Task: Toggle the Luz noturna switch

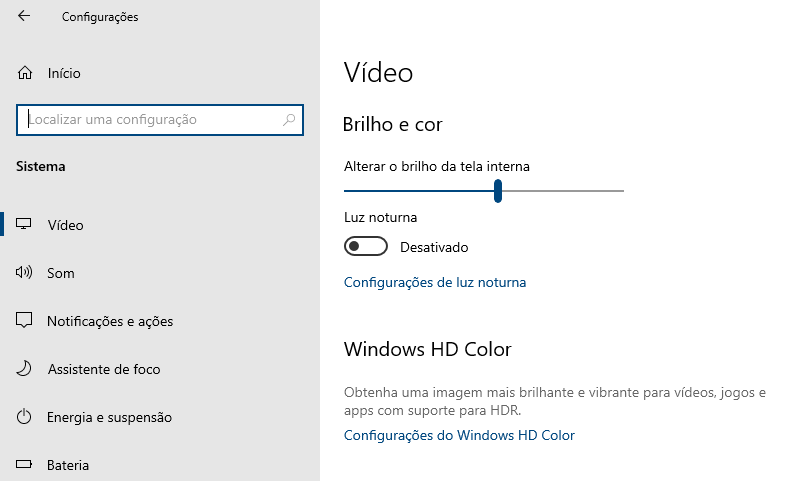Action: [x=365, y=246]
